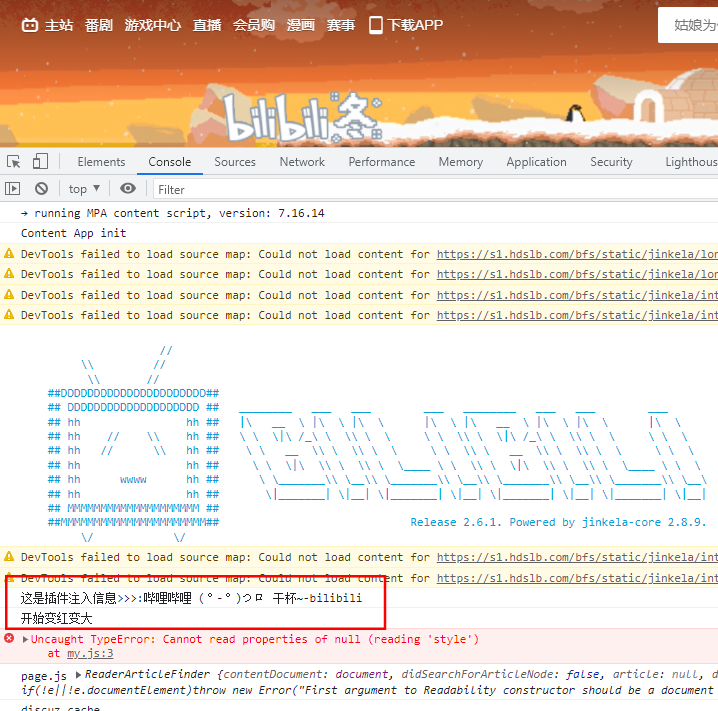Expand the ReaderArticleFinder object
Screen dimensions: 718x711
point(78,676)
